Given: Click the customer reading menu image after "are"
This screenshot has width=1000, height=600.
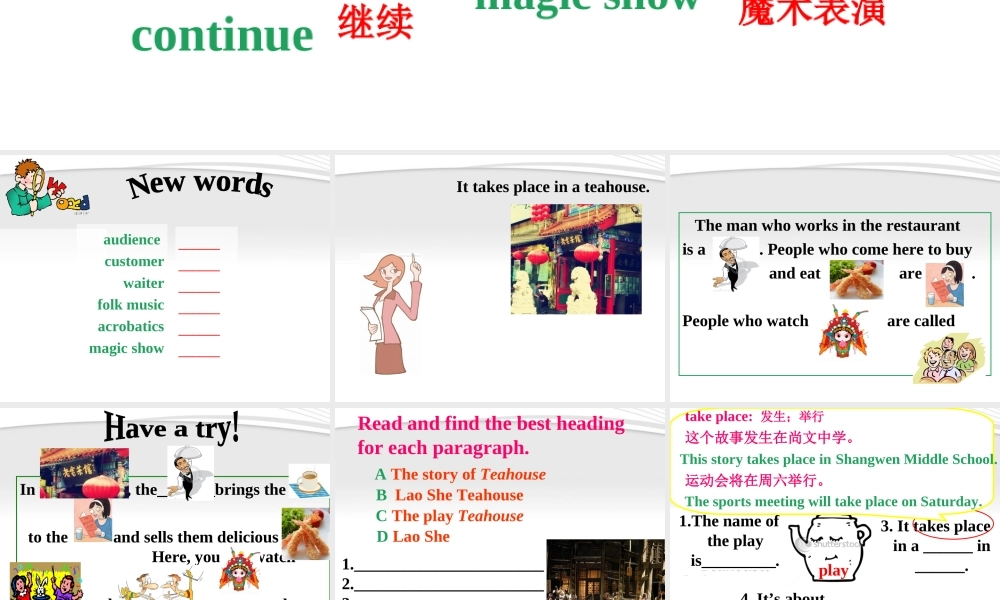Looking at the screenshot, I should pyautogui.click(x=945, y=284).
